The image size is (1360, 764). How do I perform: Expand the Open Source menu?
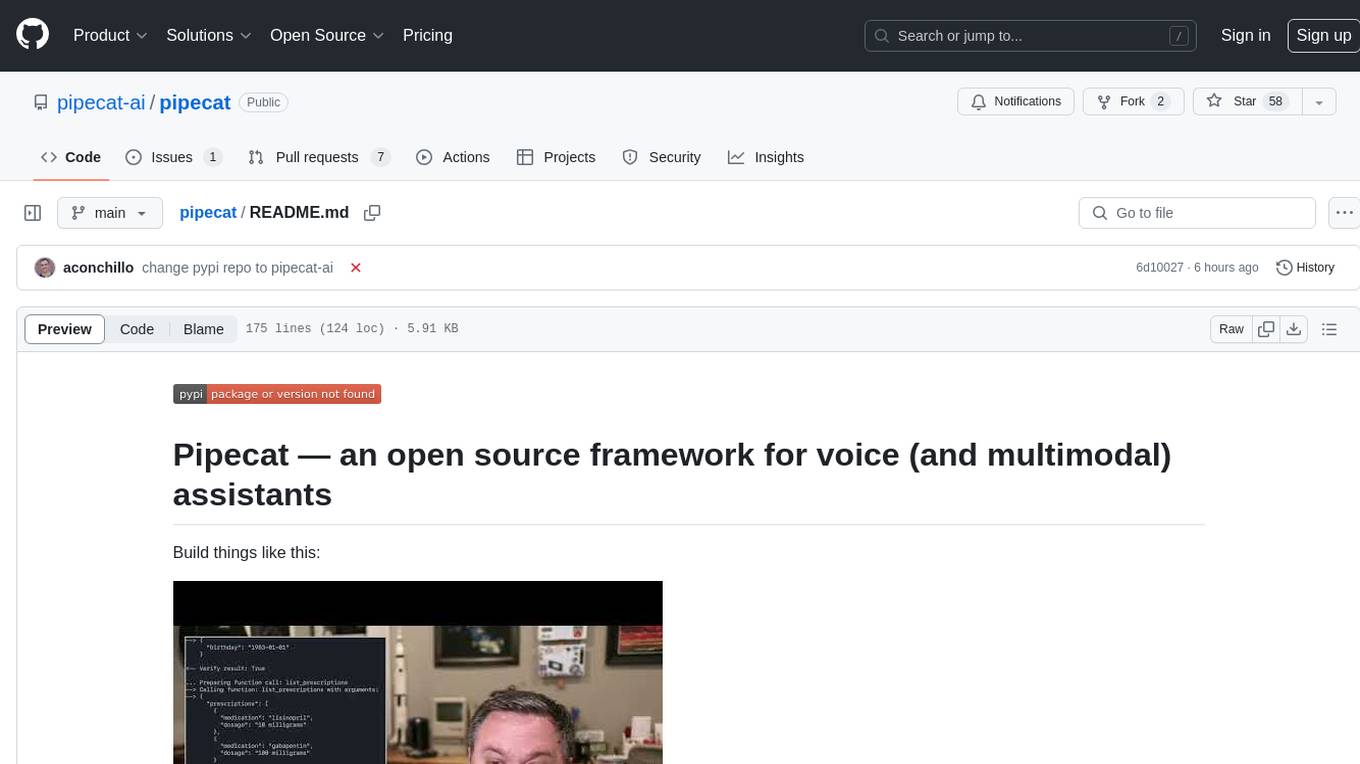coord(327,35)
